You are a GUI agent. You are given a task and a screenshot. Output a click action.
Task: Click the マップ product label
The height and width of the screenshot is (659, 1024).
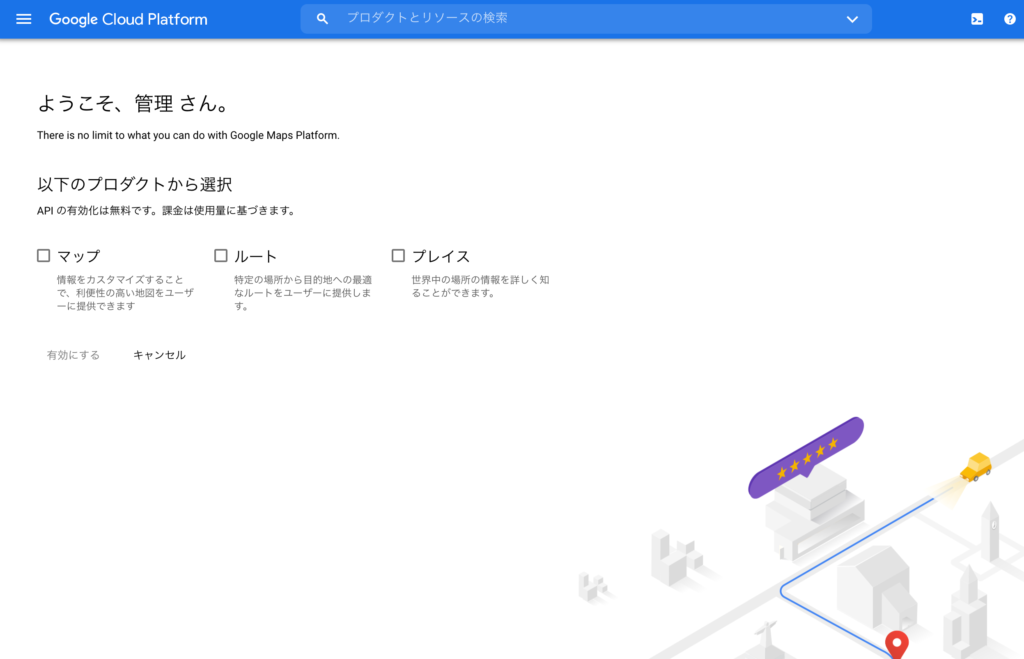pyautogui.click(x=78, y=256)
